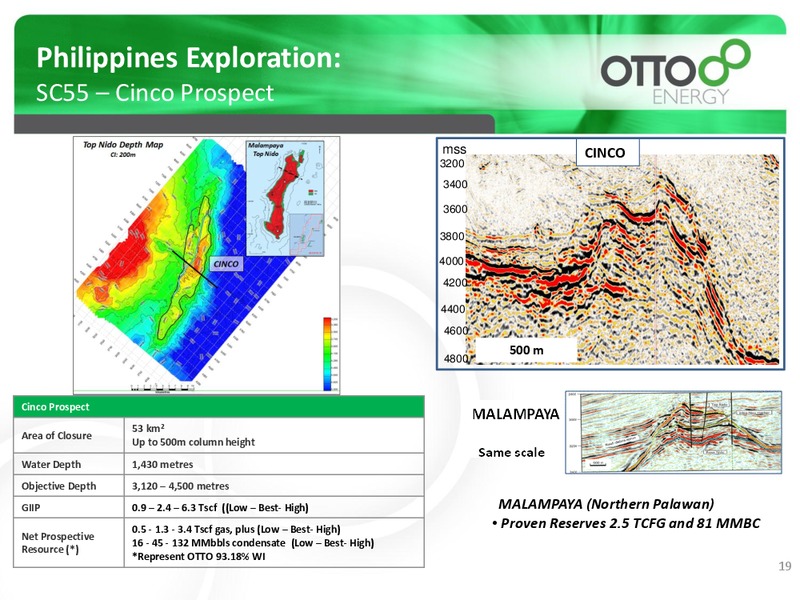Click the '500 m' scale label
800x600 pixels.
(527, 350)
